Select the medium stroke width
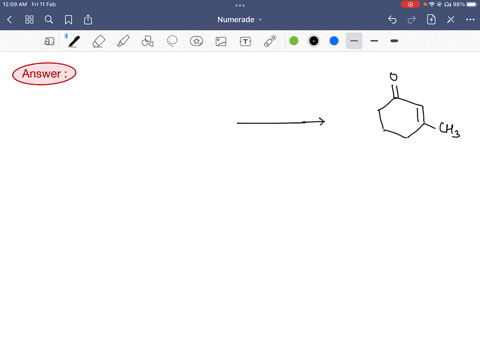 coord(374,41)
